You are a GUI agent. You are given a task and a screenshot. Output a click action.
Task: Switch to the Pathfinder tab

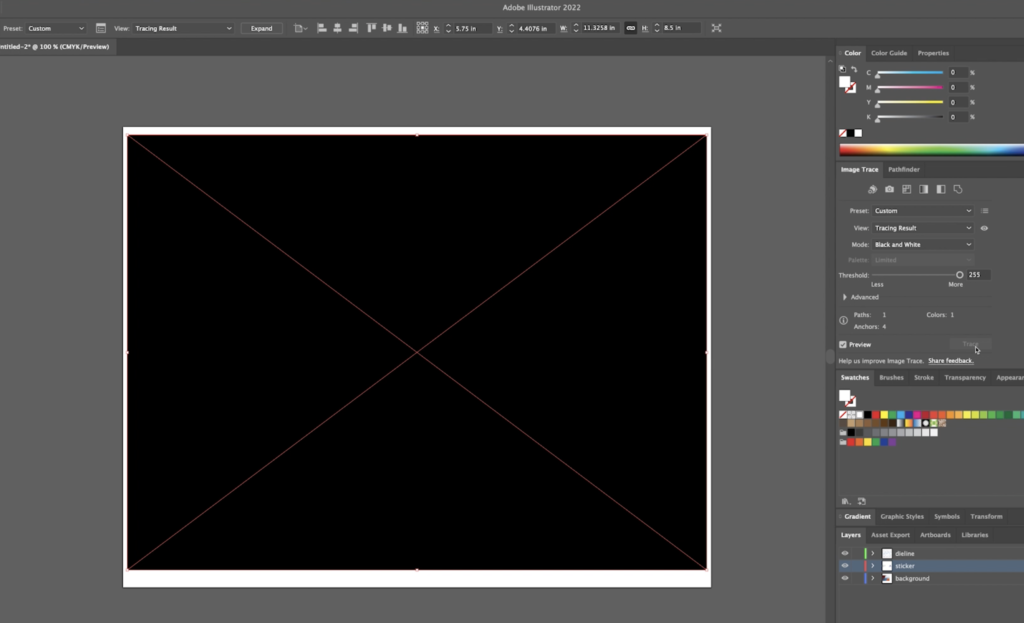point(904,169)
